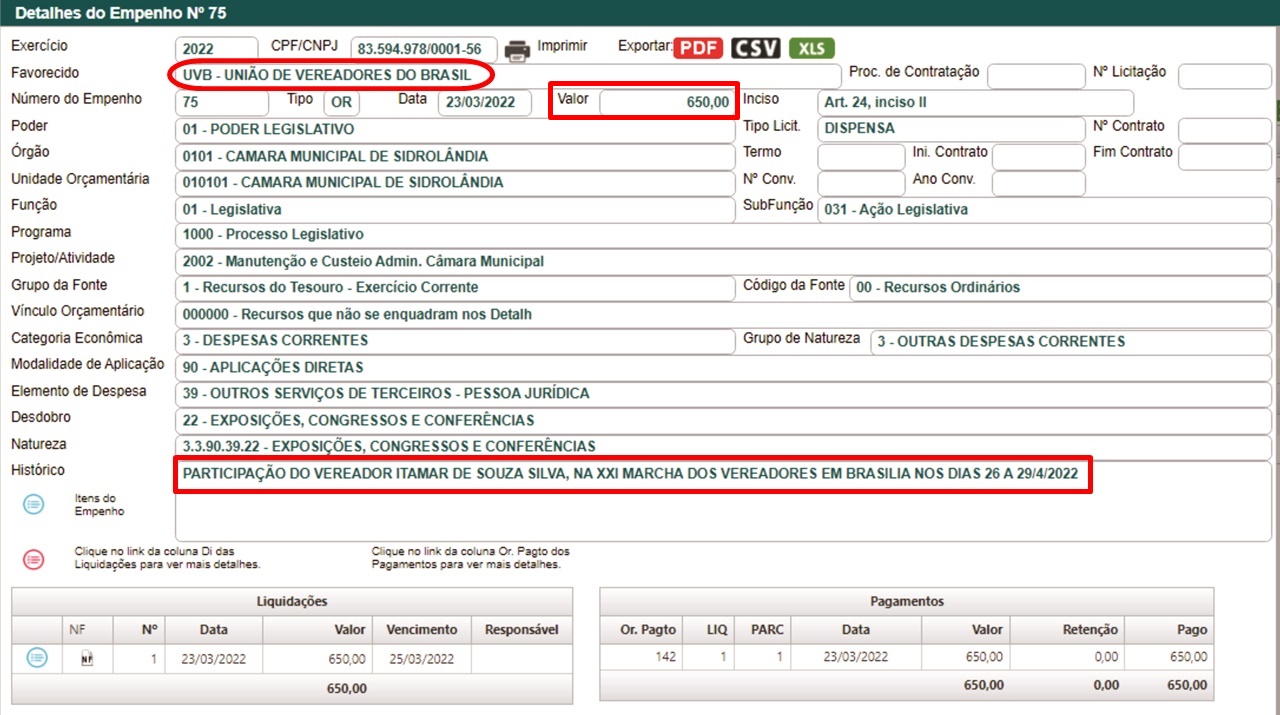Viewport: 1280px width, 715px height.
Task: Click the Responsável column header
Action: (522, 630)
